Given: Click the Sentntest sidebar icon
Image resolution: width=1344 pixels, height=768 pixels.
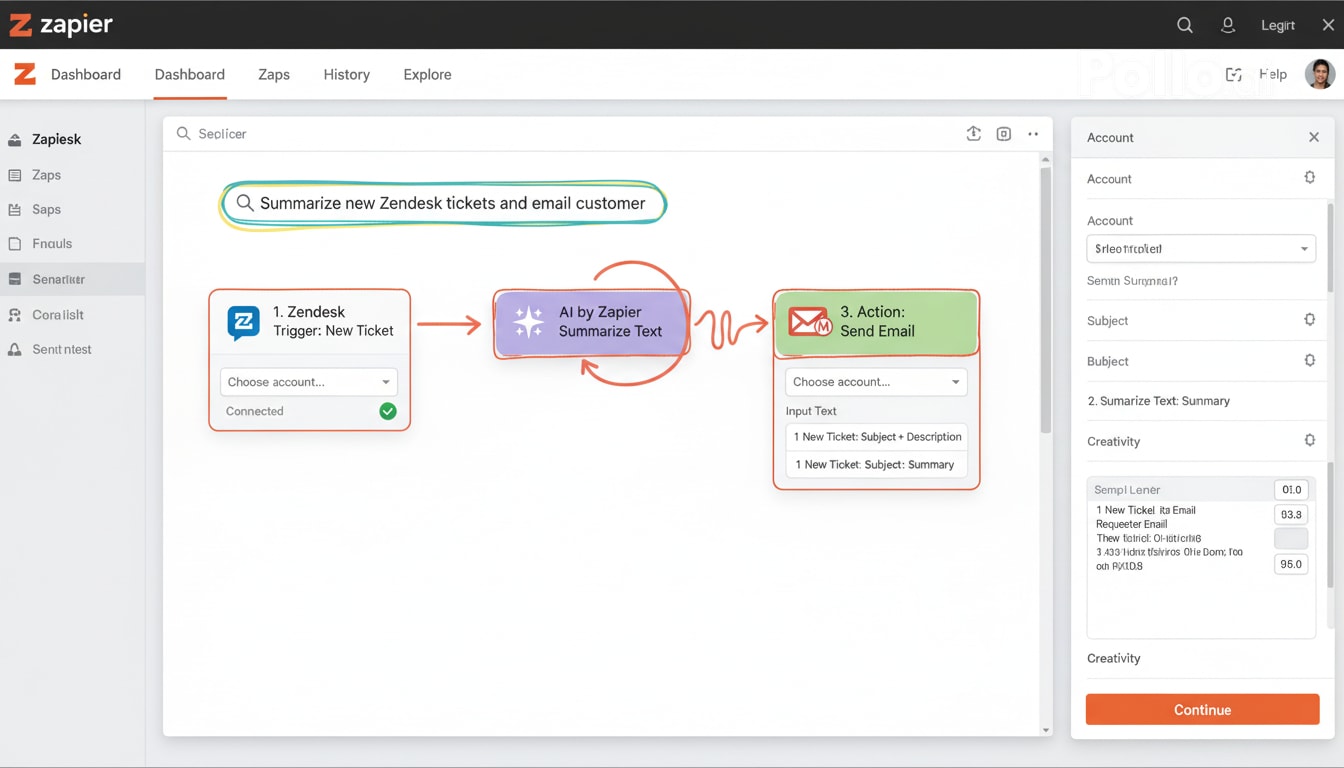Looking at the screenshot, I should [14, 350].
